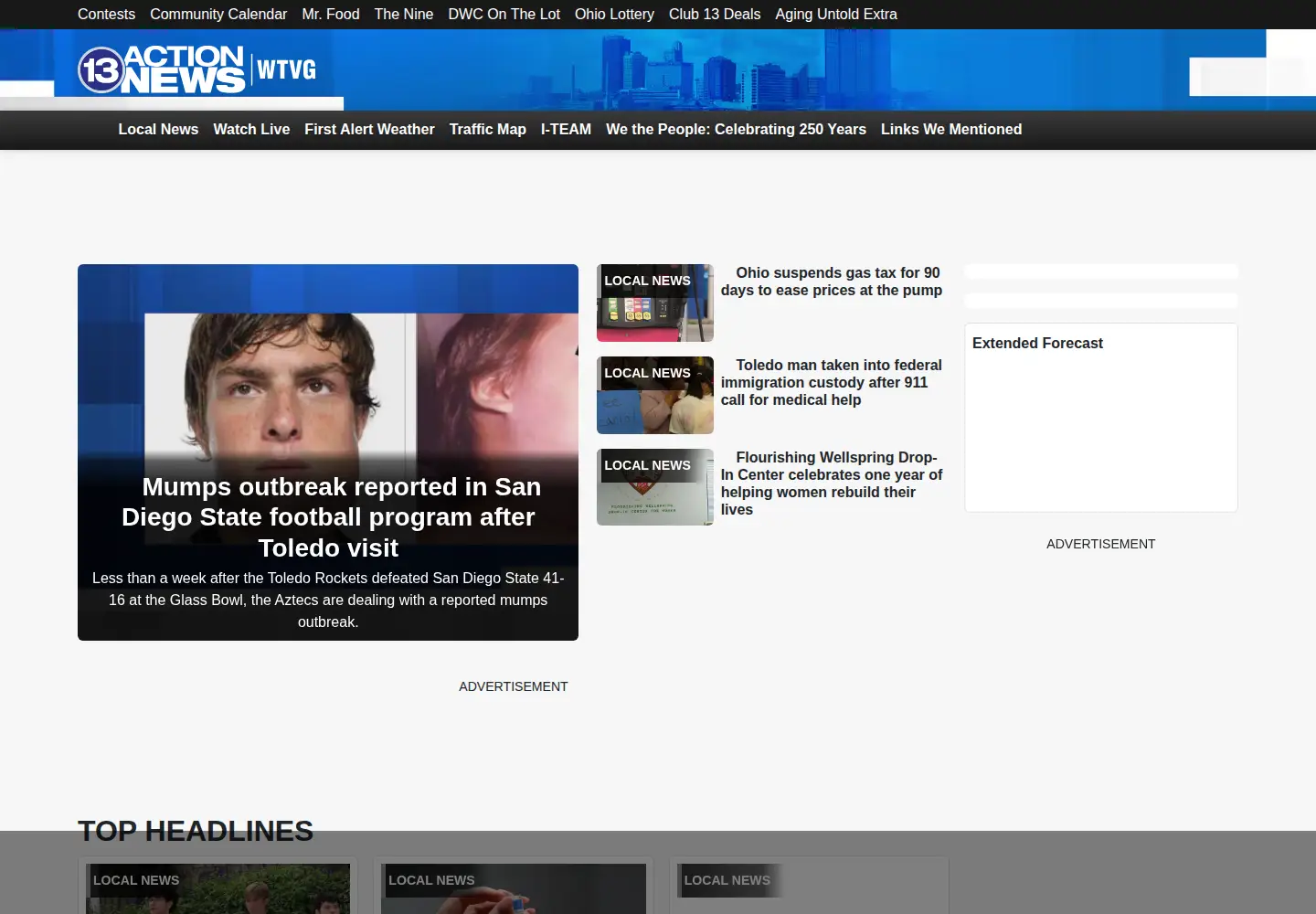
Task: Select Watch Live in navigation bar
Action: point(251,130)
